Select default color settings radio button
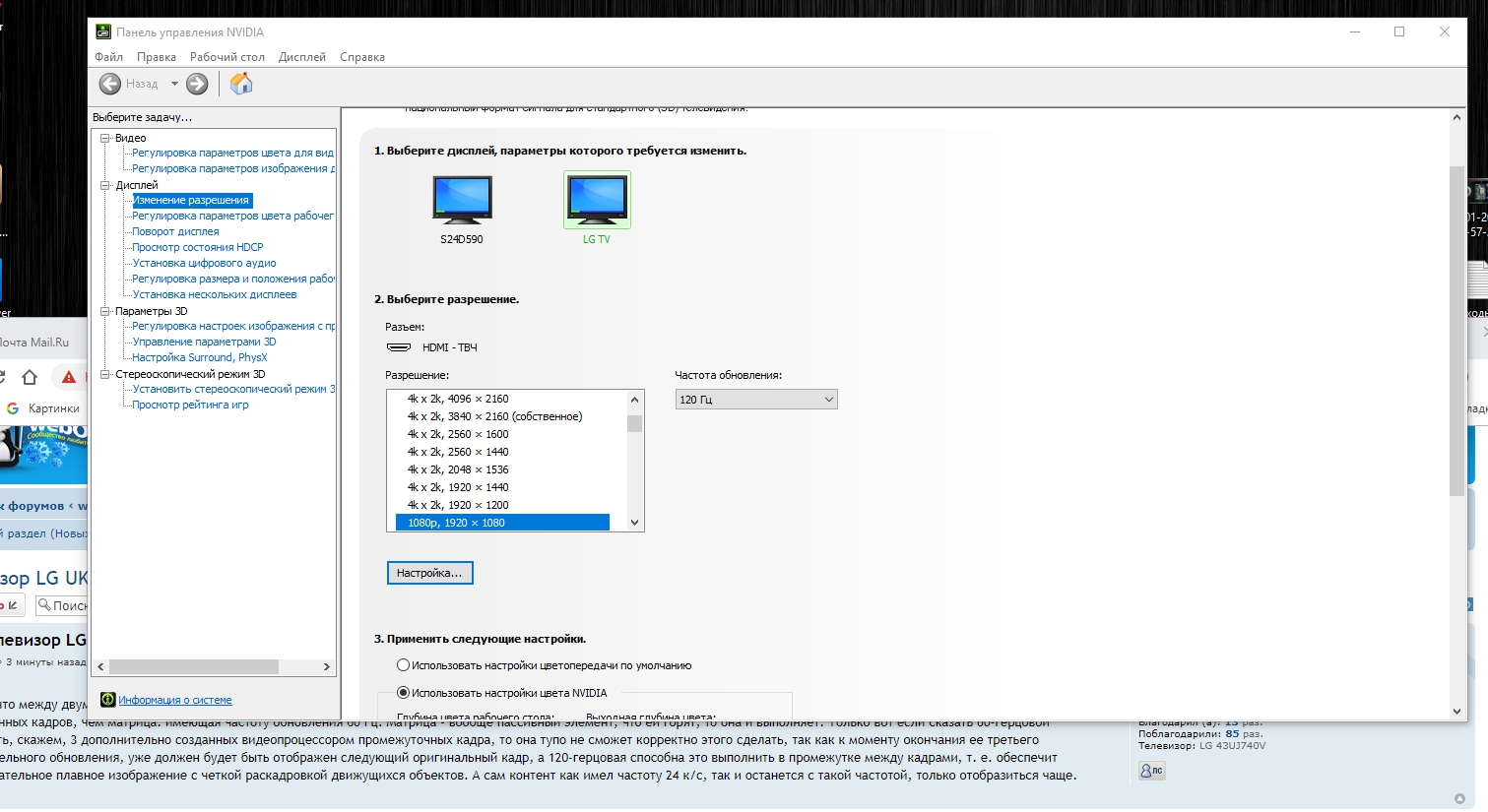The height and width of the screenshot is (812, 1488). click(403, 665)
